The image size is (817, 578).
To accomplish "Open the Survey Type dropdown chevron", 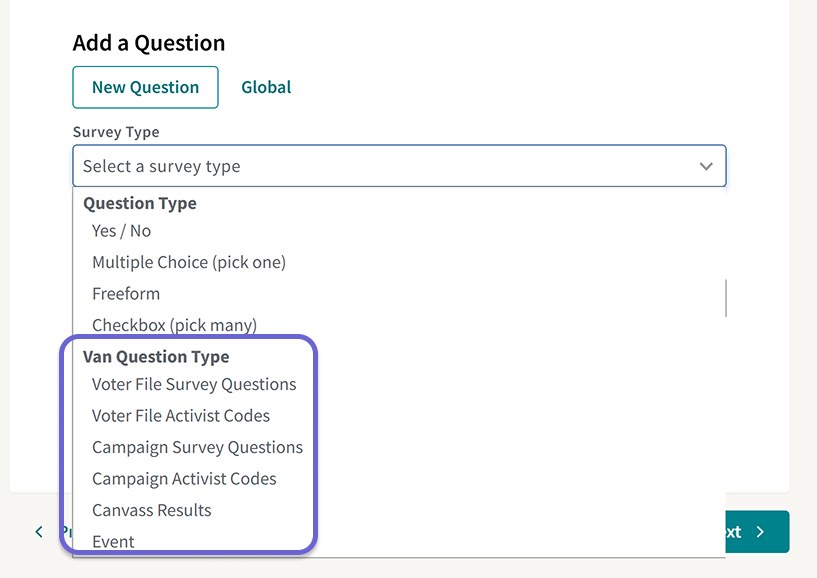I will tap(706, 165).
